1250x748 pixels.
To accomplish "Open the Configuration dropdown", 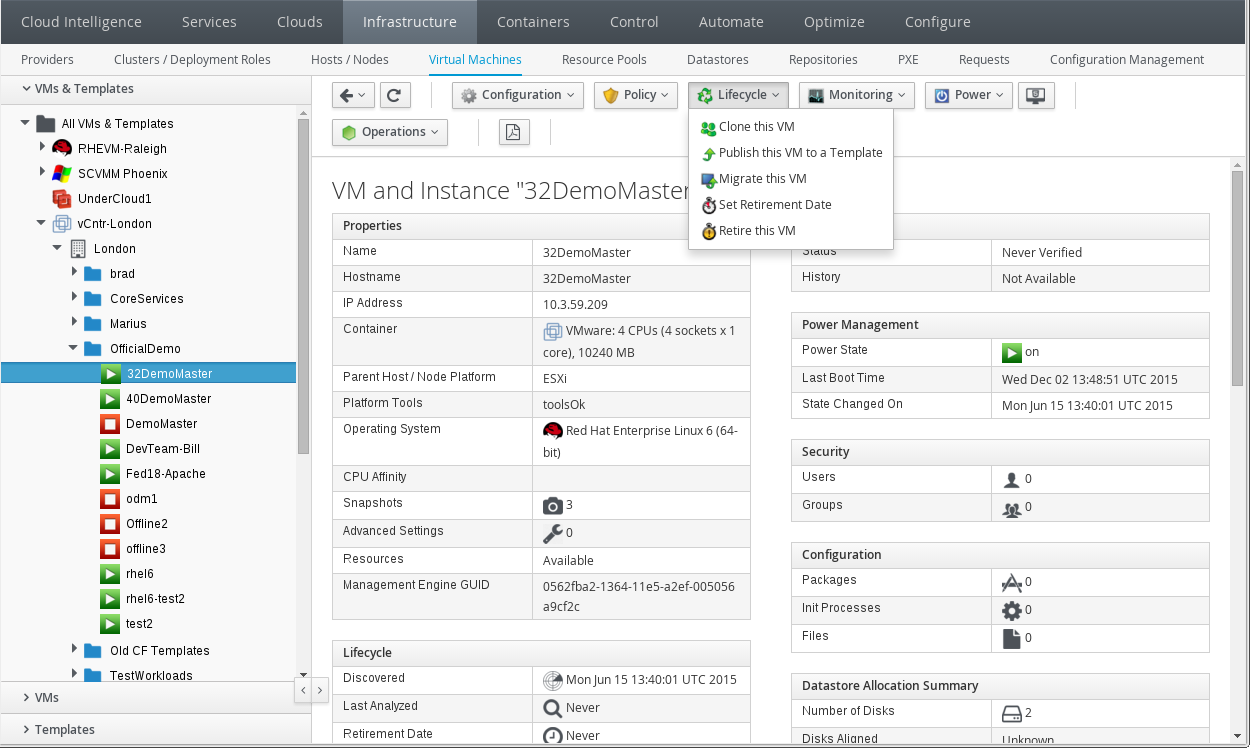I will coord(518,95).
